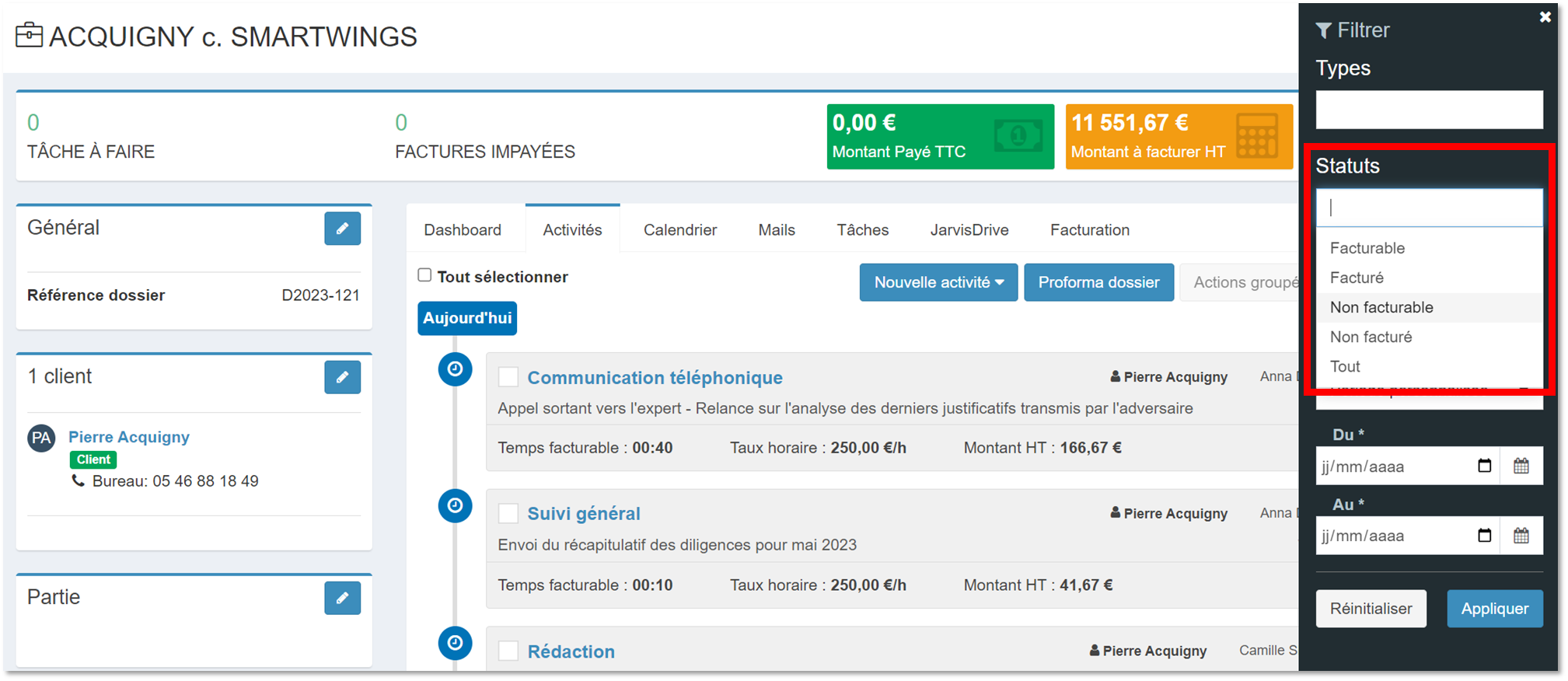Click the Bureau phone number 05 46 88 18 49
Viewport: 1568px width, 681px height.
(x=205, y=481)
